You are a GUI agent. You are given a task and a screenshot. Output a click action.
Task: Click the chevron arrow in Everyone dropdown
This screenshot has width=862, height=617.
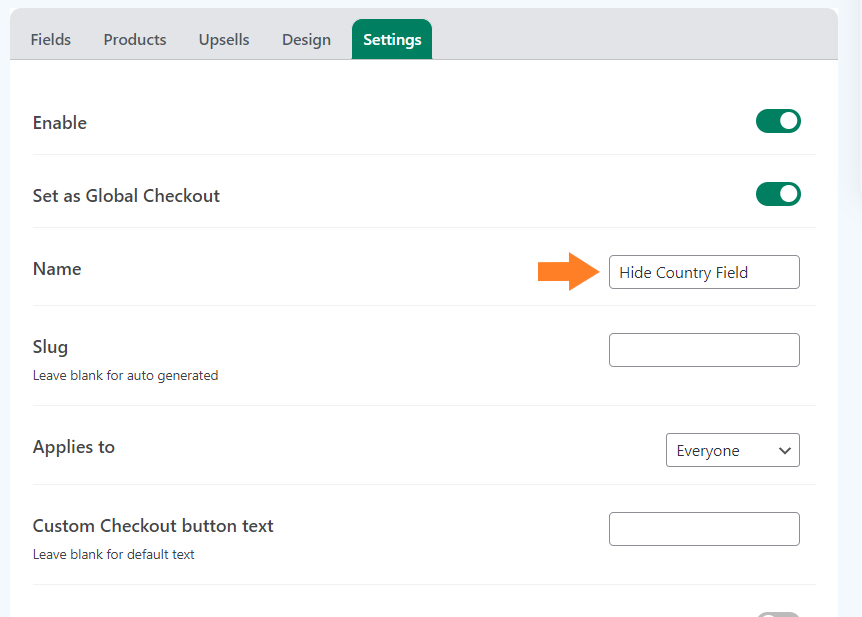tap(784, 451)
